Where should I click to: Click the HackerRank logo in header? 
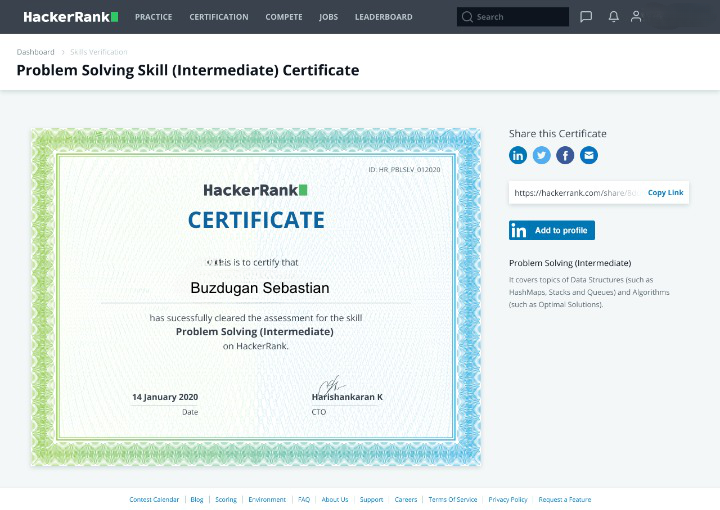pos(70,17)
